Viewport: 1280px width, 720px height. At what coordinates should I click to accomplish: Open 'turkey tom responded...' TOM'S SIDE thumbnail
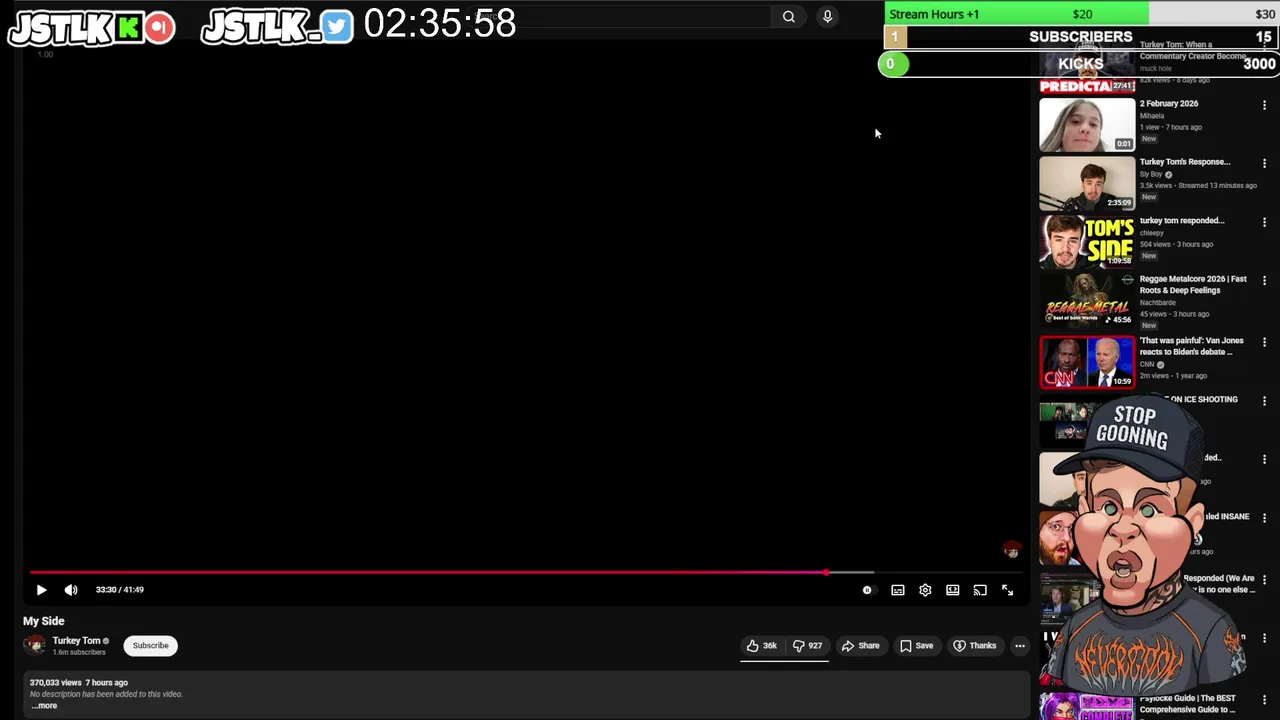[x=1087, y=242]
